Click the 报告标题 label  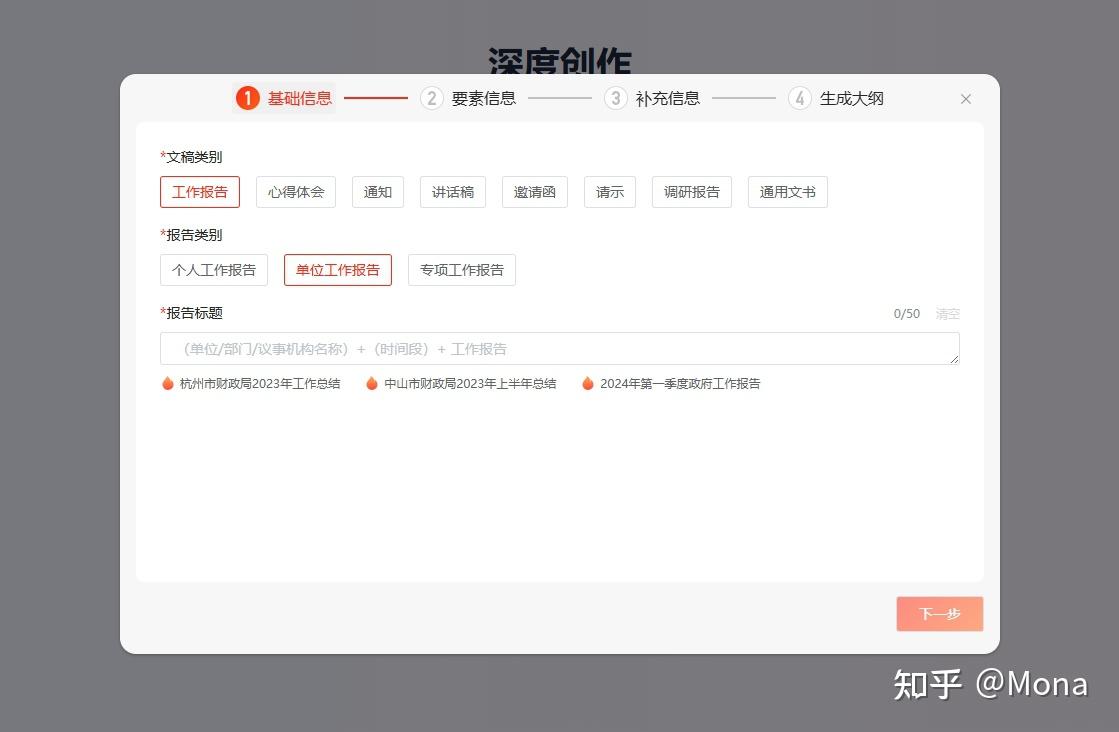coord(191,313)
